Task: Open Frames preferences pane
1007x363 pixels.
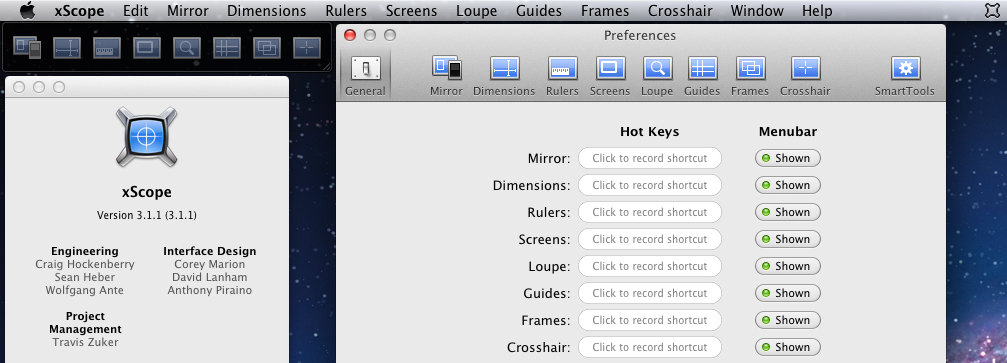Action: coord(749,76)
